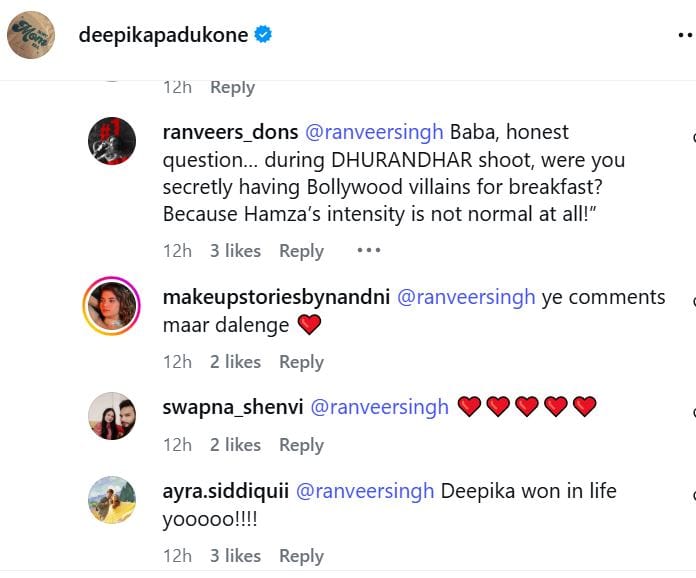This screenshot has width=696, height=578.
Task: Reply to ayra.siddiquii comment
Action: click(x=301, y=556)
